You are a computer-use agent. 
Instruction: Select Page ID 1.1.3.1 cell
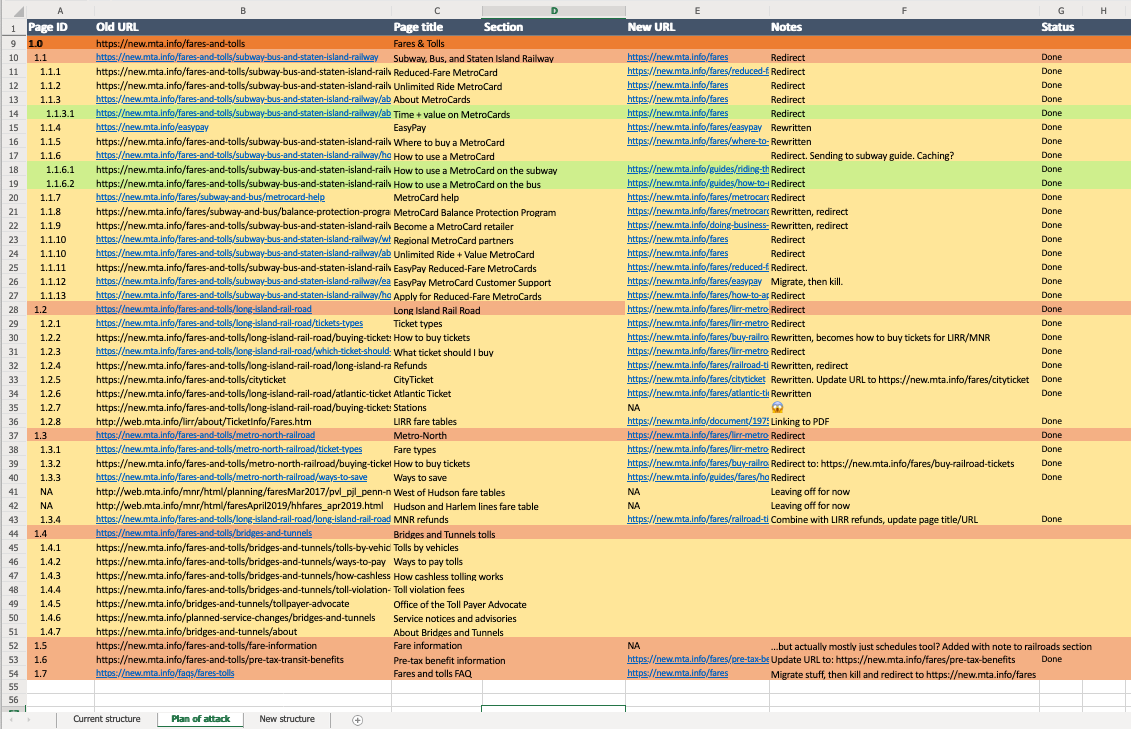click(60, 114)
